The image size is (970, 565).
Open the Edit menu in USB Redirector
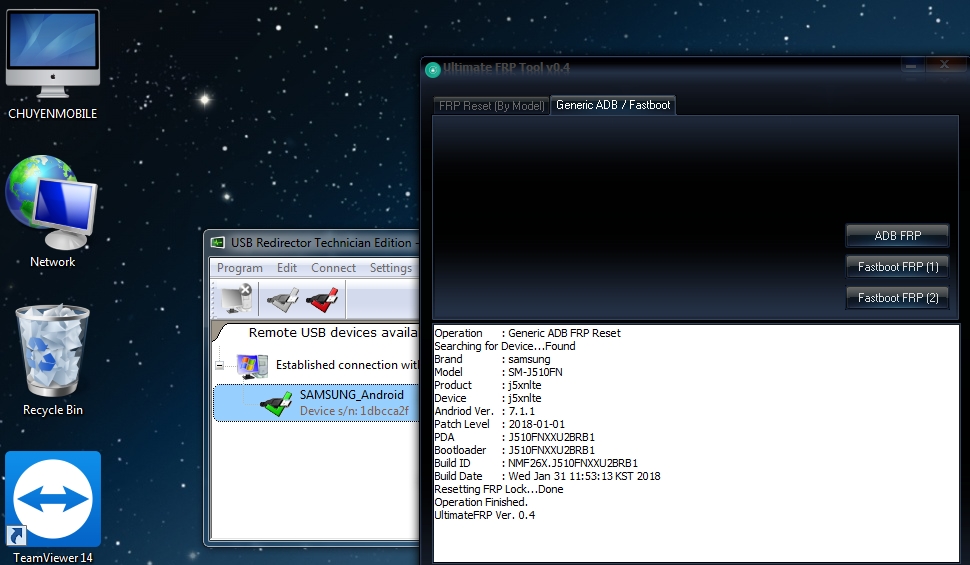tap(286, 268)
